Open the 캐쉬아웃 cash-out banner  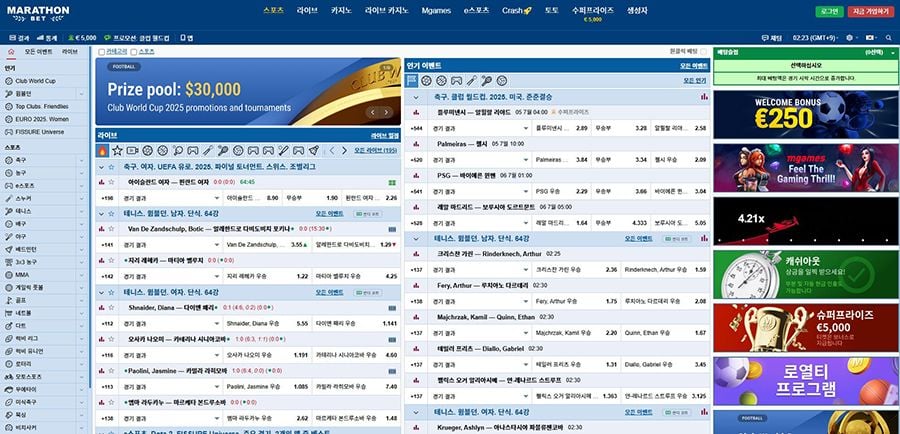pyautogui.click(x=806, y=274)
